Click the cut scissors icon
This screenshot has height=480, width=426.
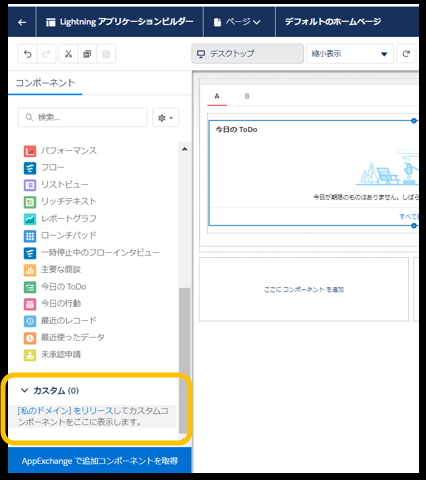(68, 54)
